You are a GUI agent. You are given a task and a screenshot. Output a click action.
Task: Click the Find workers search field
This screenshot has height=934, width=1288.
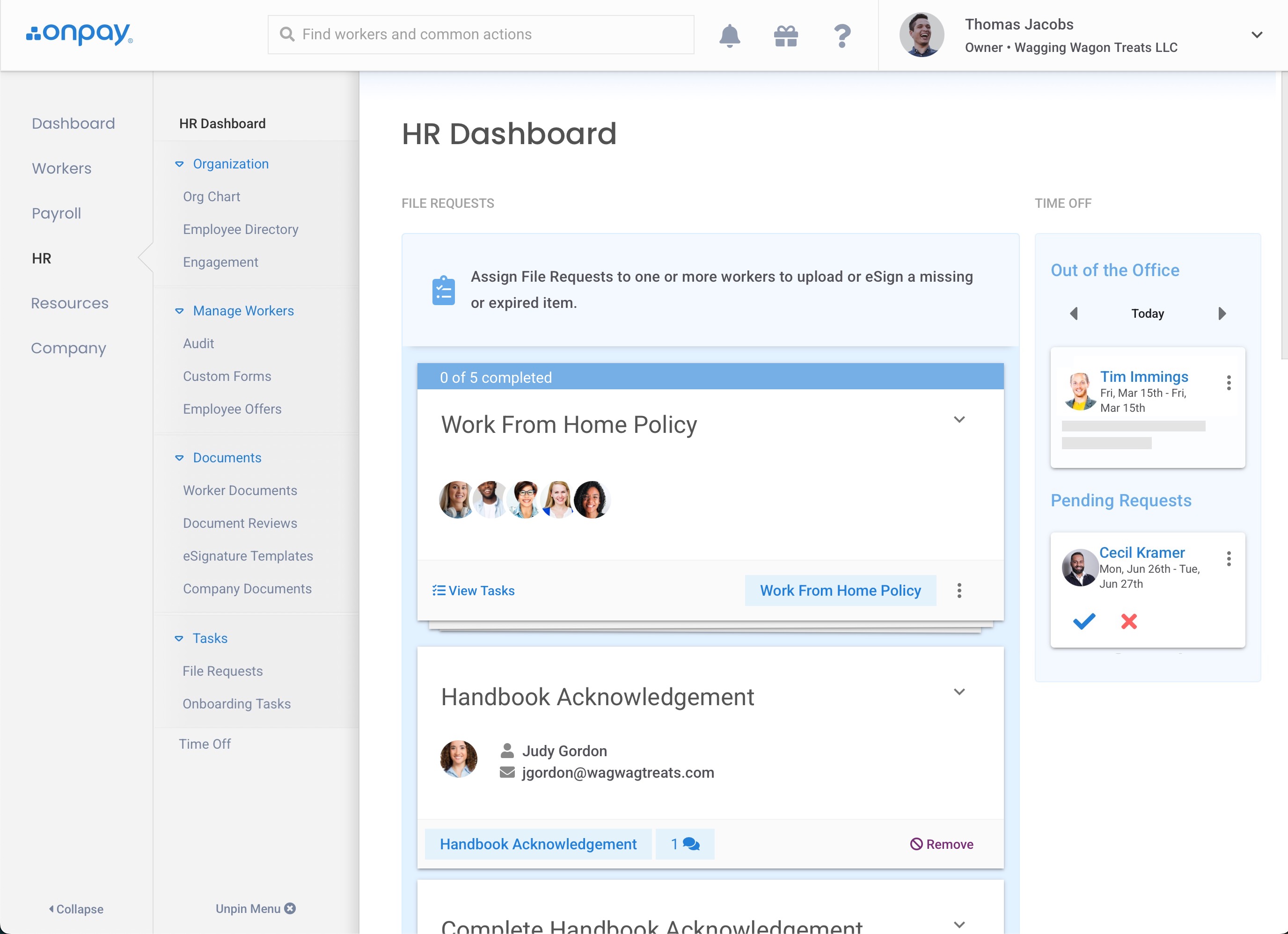click(x=481, y=35)
